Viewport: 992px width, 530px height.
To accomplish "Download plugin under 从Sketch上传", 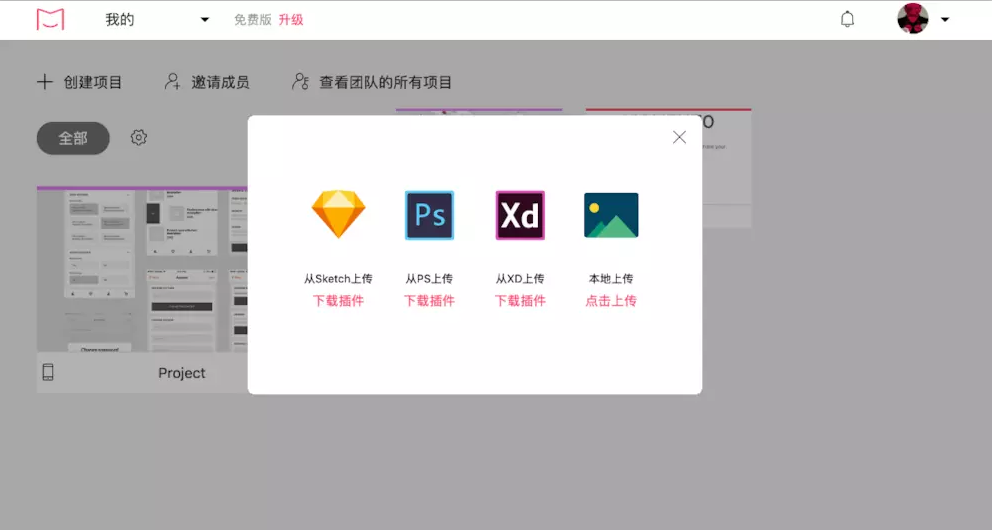I will coord(338,301).
